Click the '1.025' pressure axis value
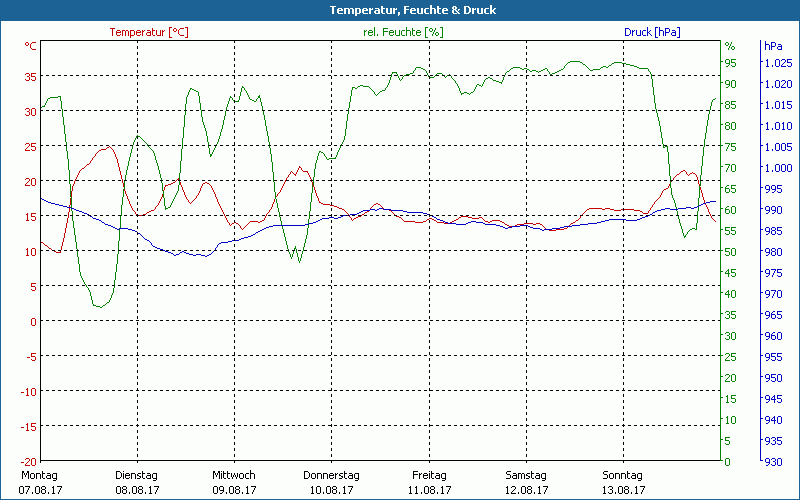The height and width of the screenshot is (500, 800). 778,63
